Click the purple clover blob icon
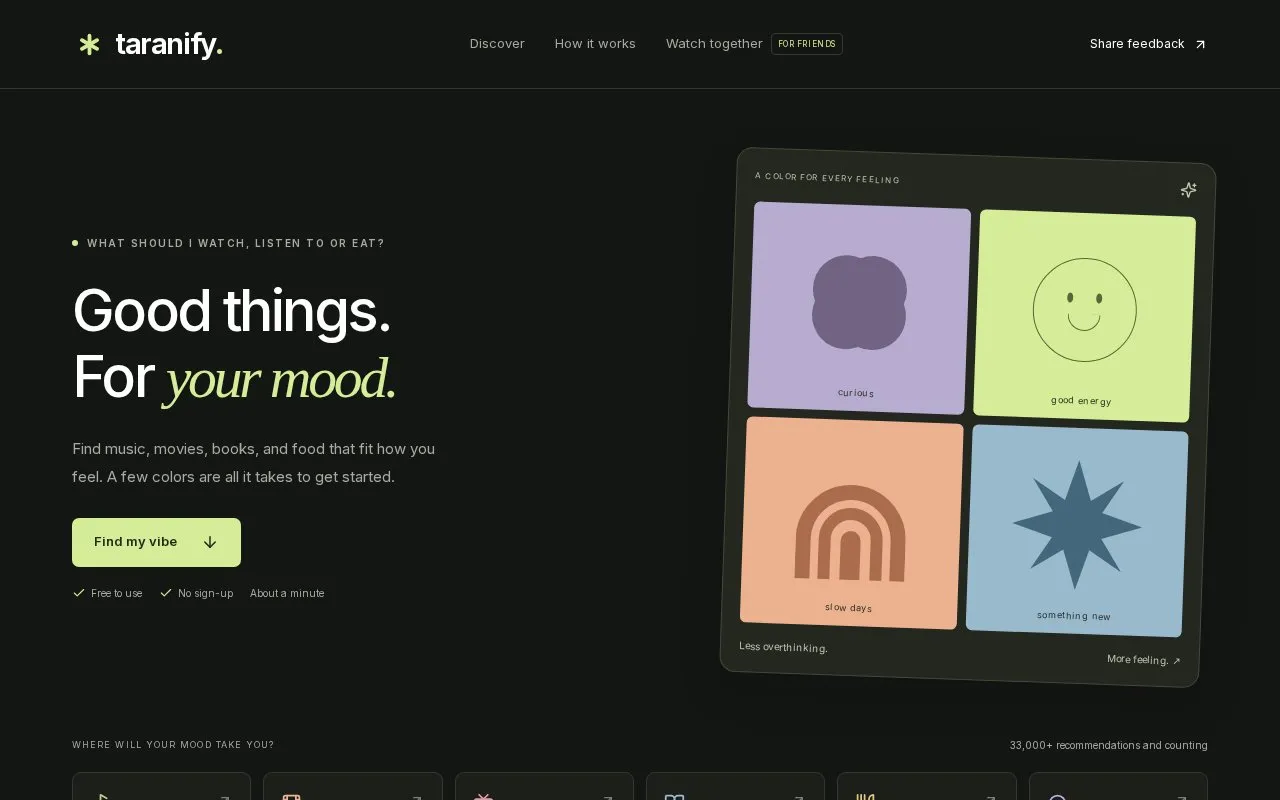The width and height of the screenshot is (1280, 800). [x=859, y=302]
